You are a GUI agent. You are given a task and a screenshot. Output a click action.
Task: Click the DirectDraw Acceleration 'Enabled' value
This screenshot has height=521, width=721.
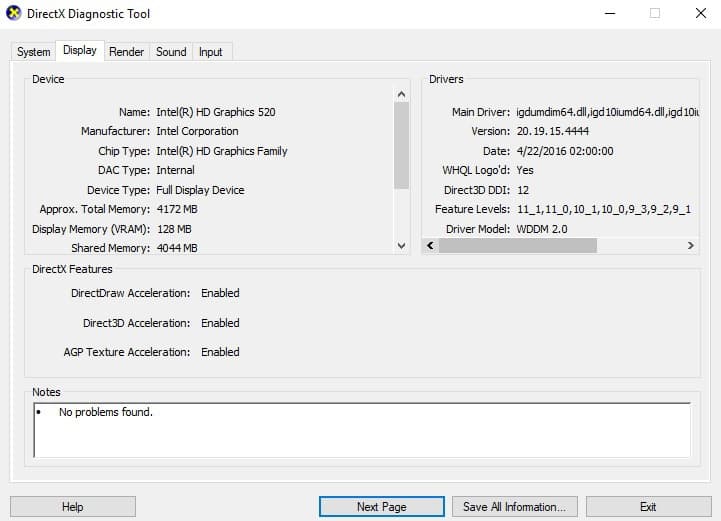tap(220, 293)
